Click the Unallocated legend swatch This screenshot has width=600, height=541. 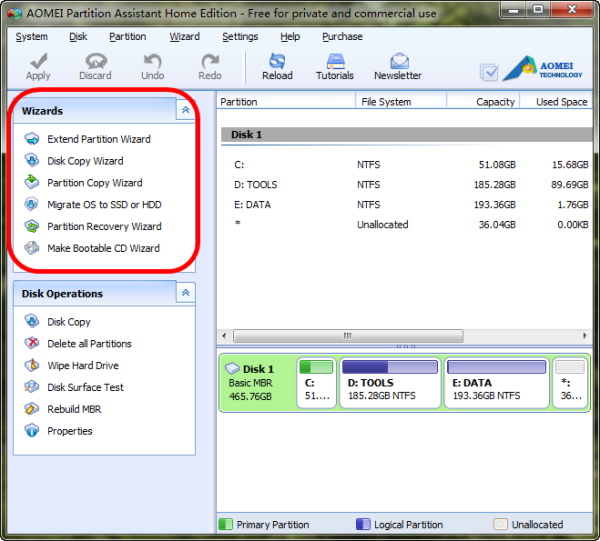coord(500,524)
